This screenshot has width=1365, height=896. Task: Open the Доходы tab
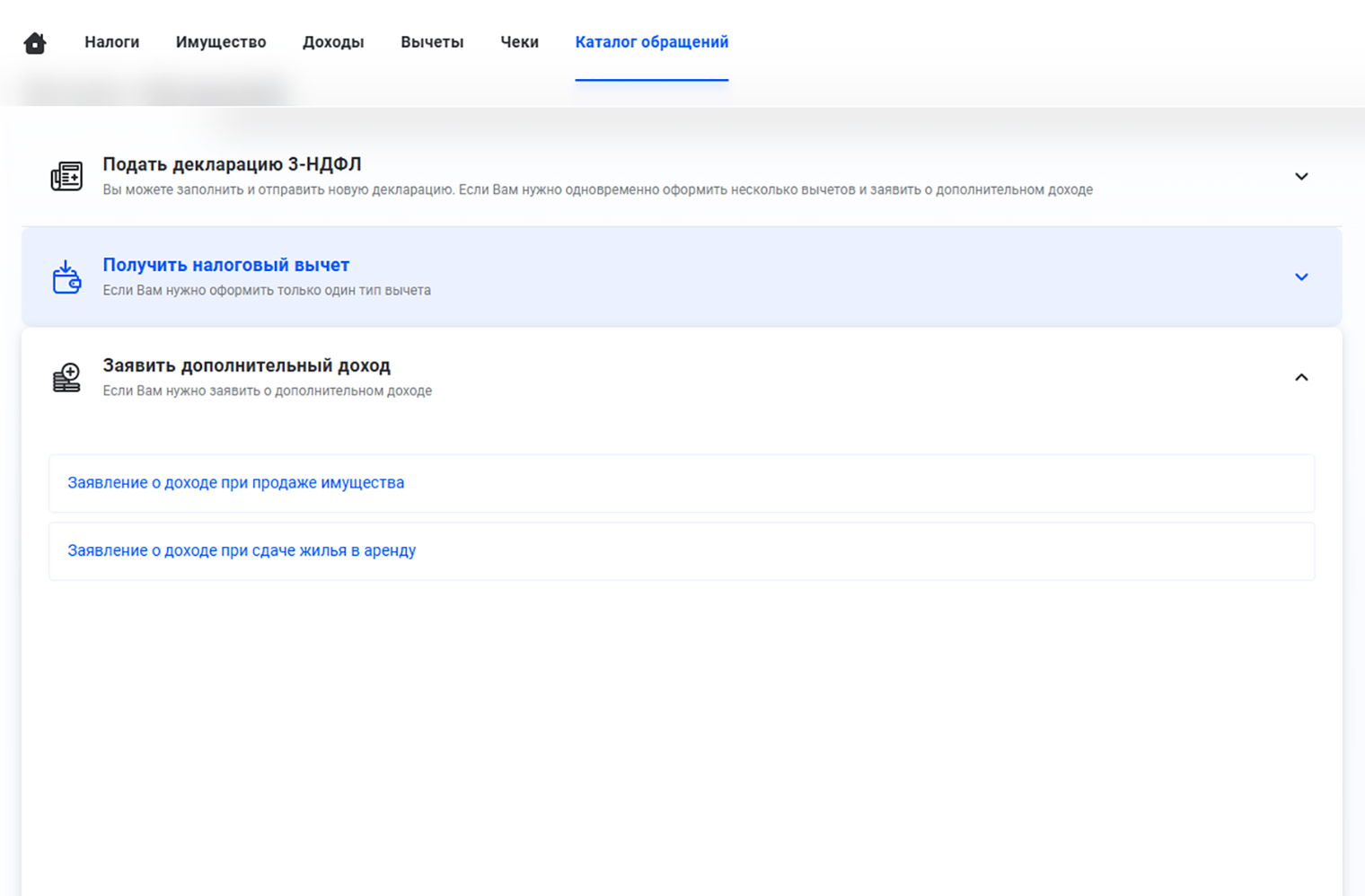[333, 42]
